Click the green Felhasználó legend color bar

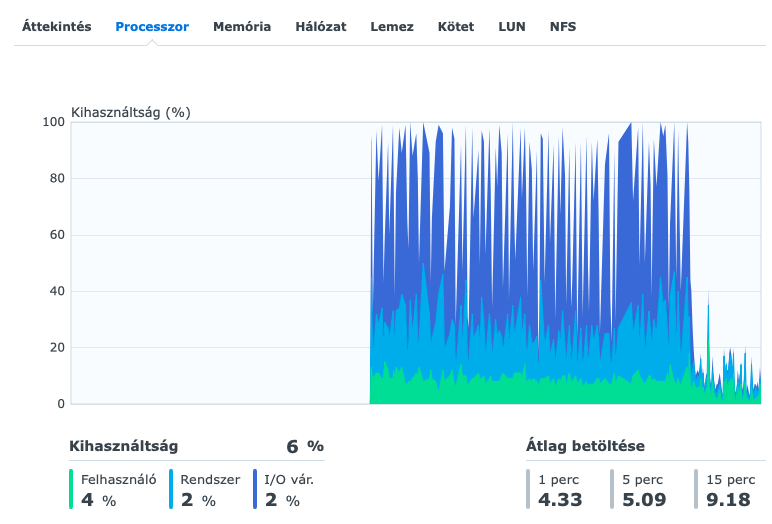pyautogui.click(x=71, y=489)
